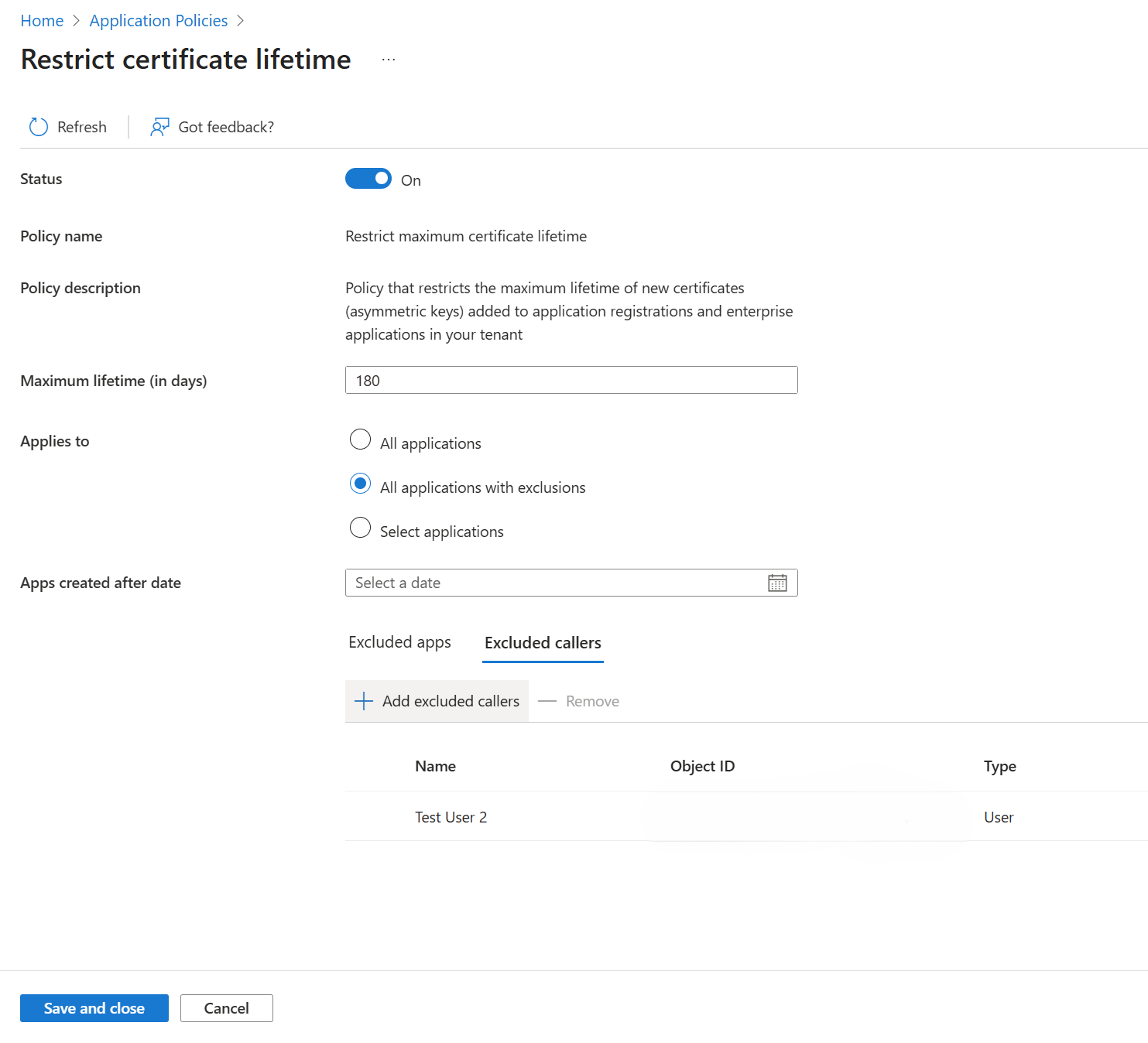Click the ellipsis next to Restrict certificate lifetime
1148x1043 pixels.
click(388, 59)
